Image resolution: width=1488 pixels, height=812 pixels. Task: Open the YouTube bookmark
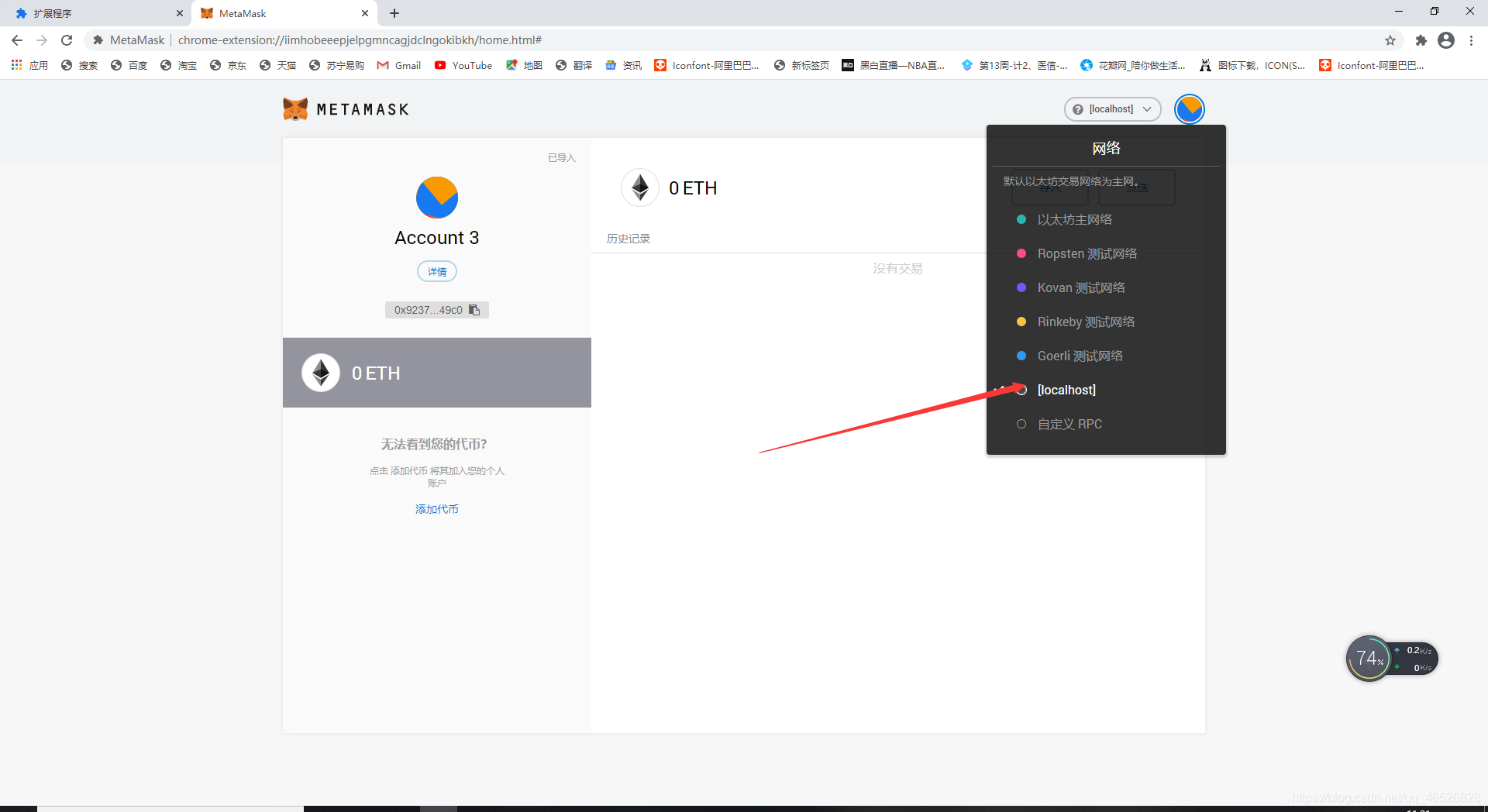(463, 66)
